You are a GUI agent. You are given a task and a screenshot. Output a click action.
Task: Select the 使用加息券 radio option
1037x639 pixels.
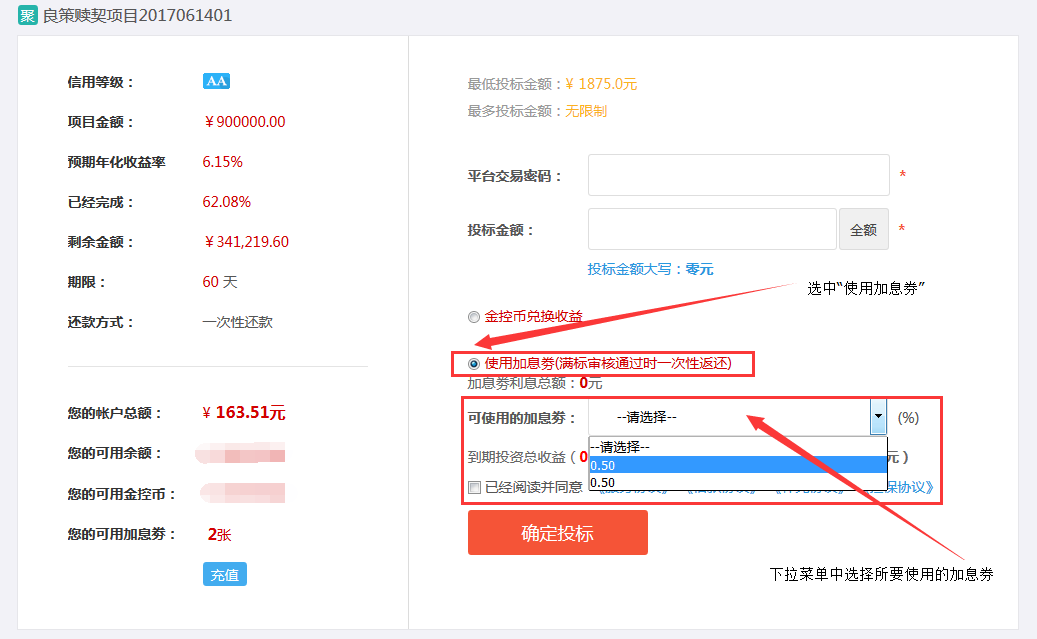click(474, 363)
